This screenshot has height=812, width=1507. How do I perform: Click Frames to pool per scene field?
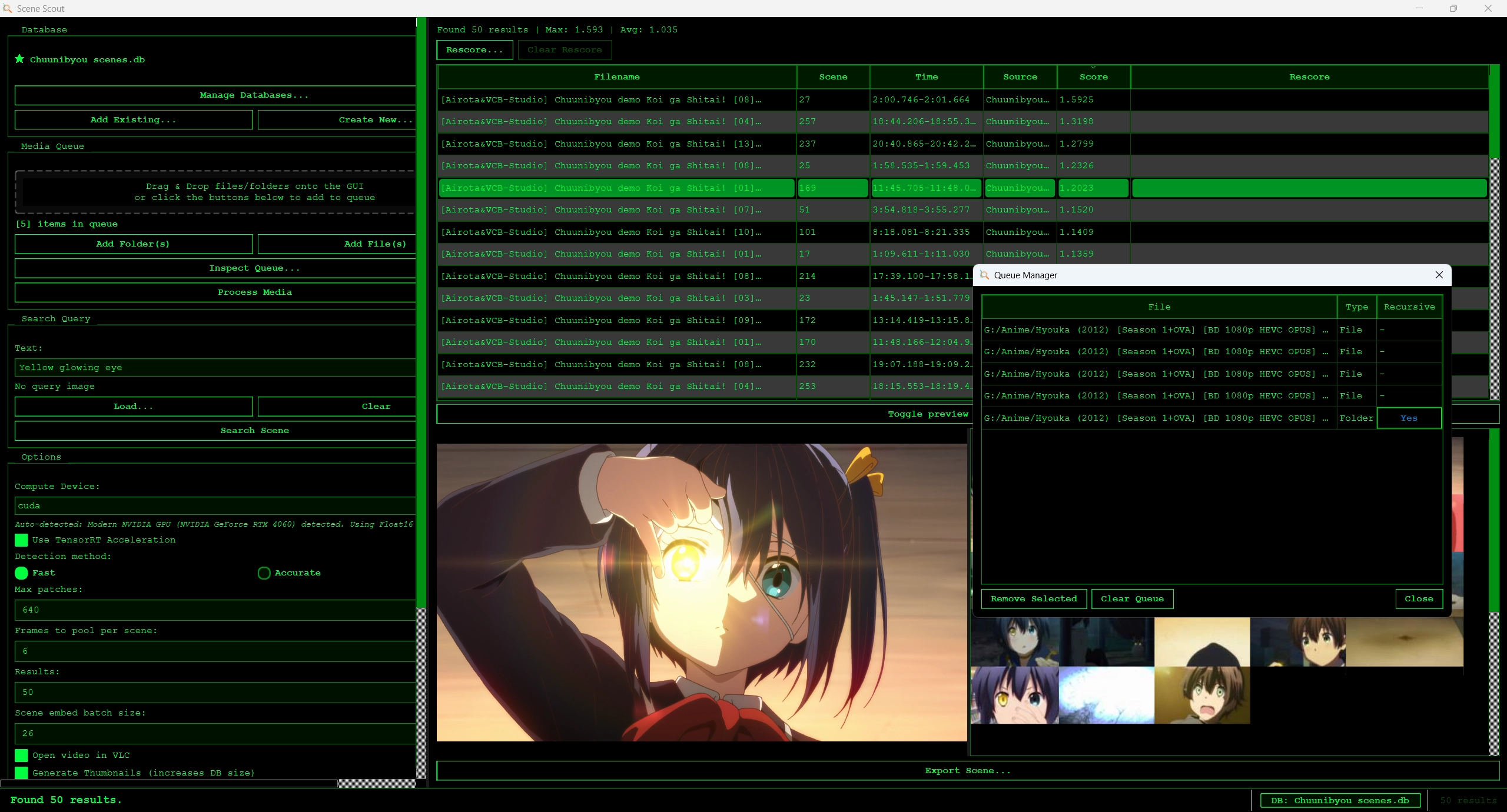point(215,651)
